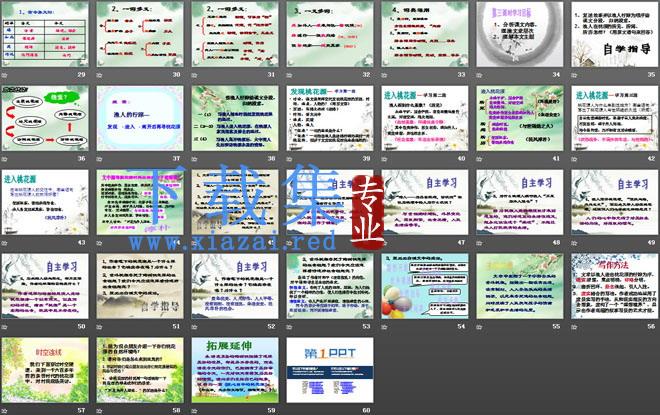Click animation star icon under slide 40
This screenshot has width=660, height=415.
[384, 159]
